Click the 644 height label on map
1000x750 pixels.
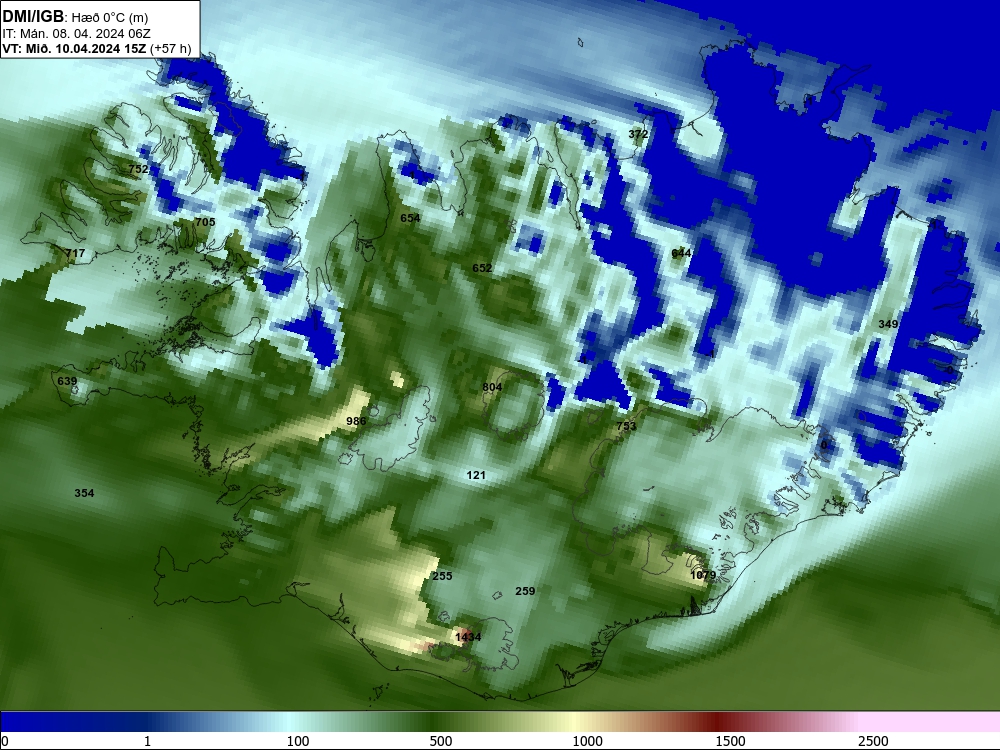(681, 253)
